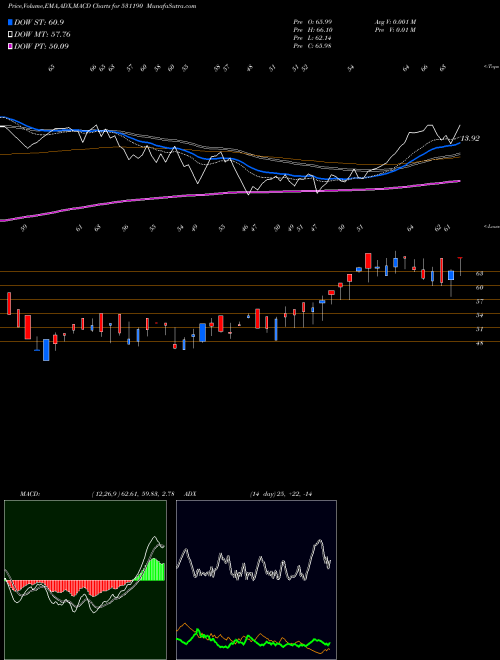Image resolution: width=500 pixels, height=660 pixels.
Task: Click the 'Pre V: 0.01 M' volume text
Action: (395, 30)
